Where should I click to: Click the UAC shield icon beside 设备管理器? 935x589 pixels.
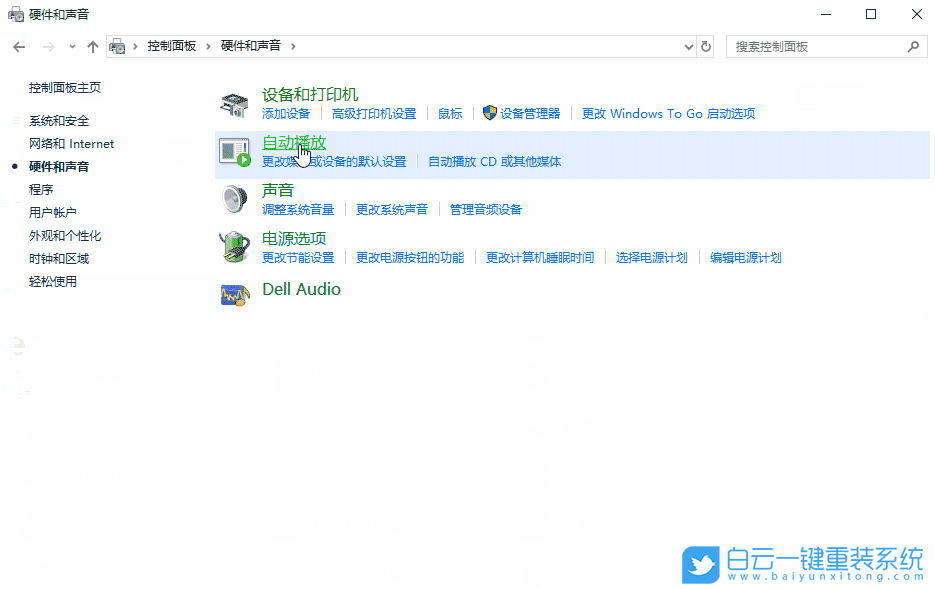[x=489, y=113]
